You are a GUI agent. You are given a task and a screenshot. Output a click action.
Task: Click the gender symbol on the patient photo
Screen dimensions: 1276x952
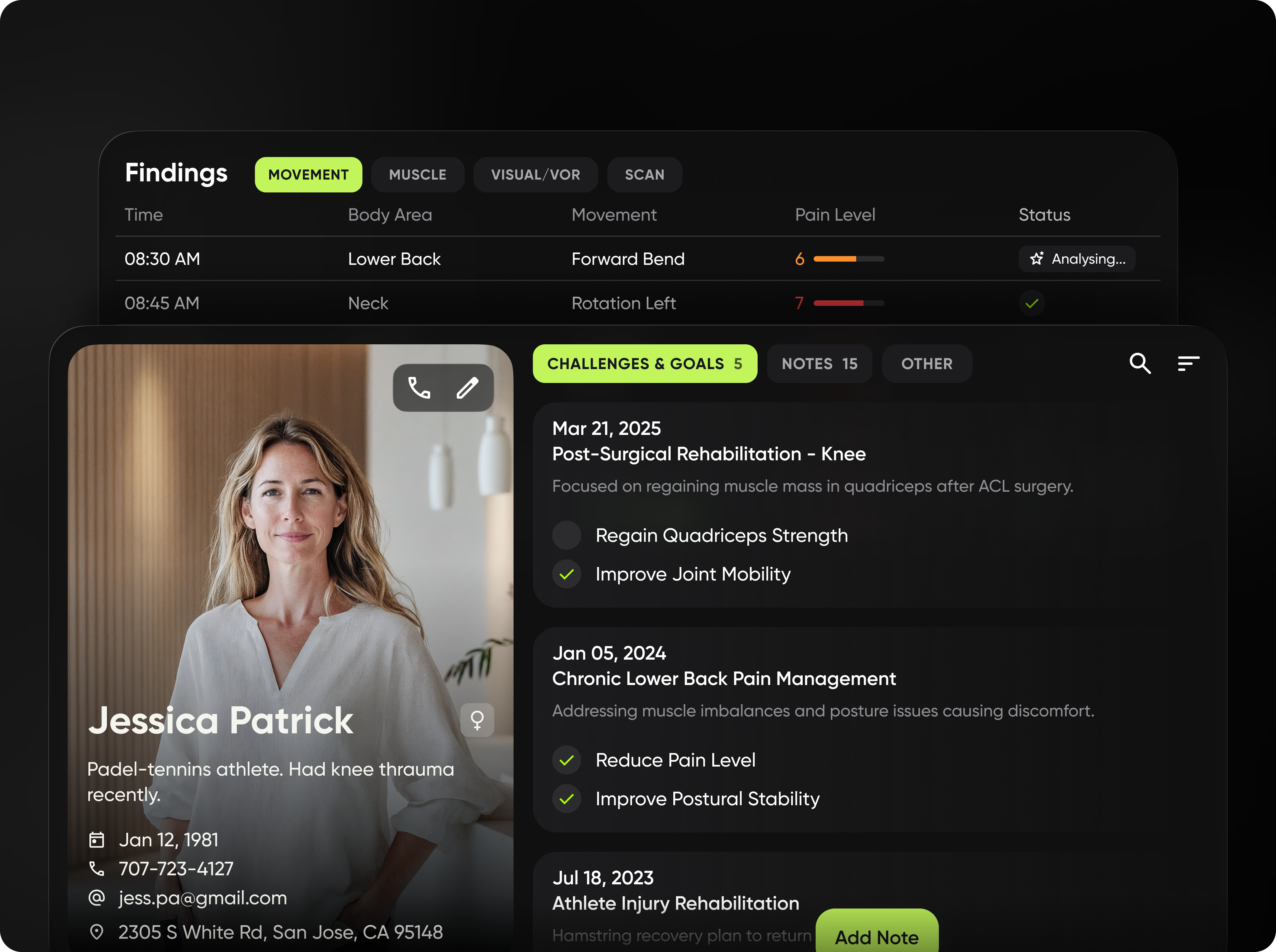(477, 720)
